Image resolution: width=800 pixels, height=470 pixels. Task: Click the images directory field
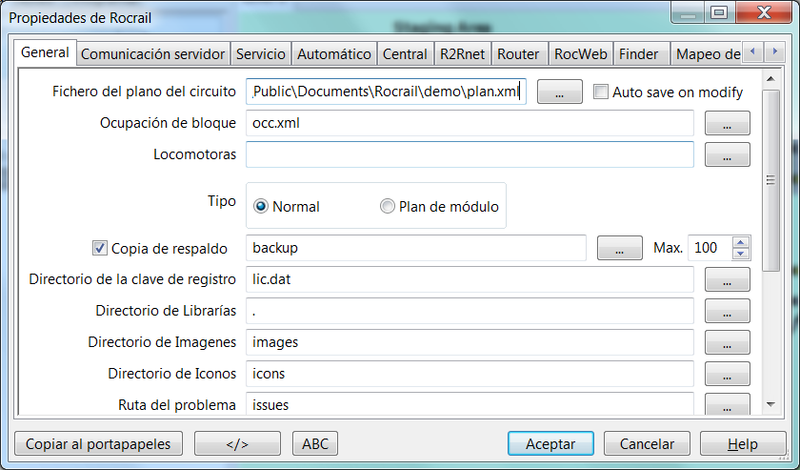469,342
